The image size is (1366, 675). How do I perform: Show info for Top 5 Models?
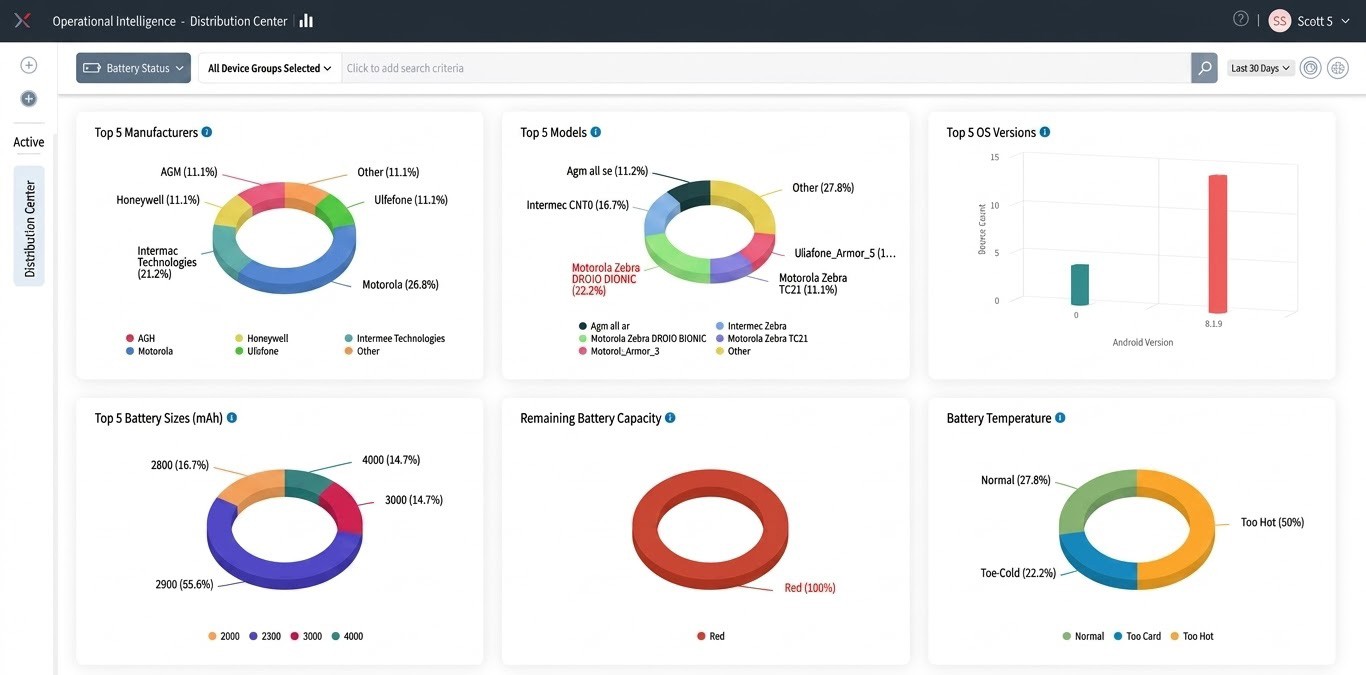click(x=596, y=132)
